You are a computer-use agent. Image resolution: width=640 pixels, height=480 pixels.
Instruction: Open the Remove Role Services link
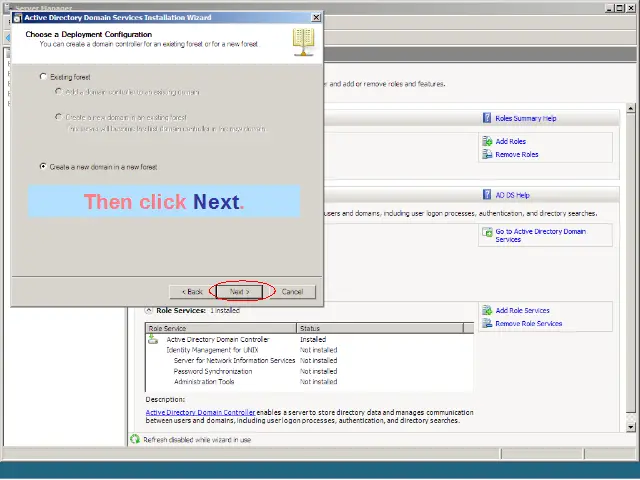(529, 323)
